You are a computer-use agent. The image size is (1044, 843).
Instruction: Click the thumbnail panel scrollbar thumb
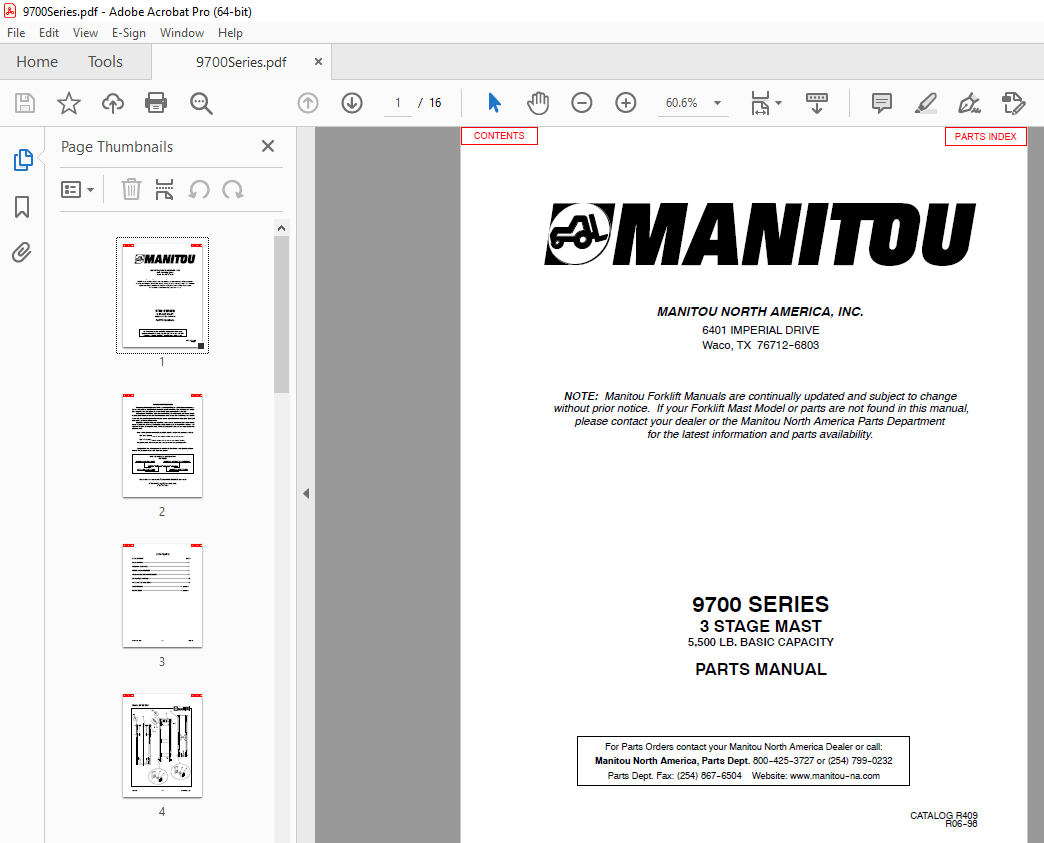[282, 314]
